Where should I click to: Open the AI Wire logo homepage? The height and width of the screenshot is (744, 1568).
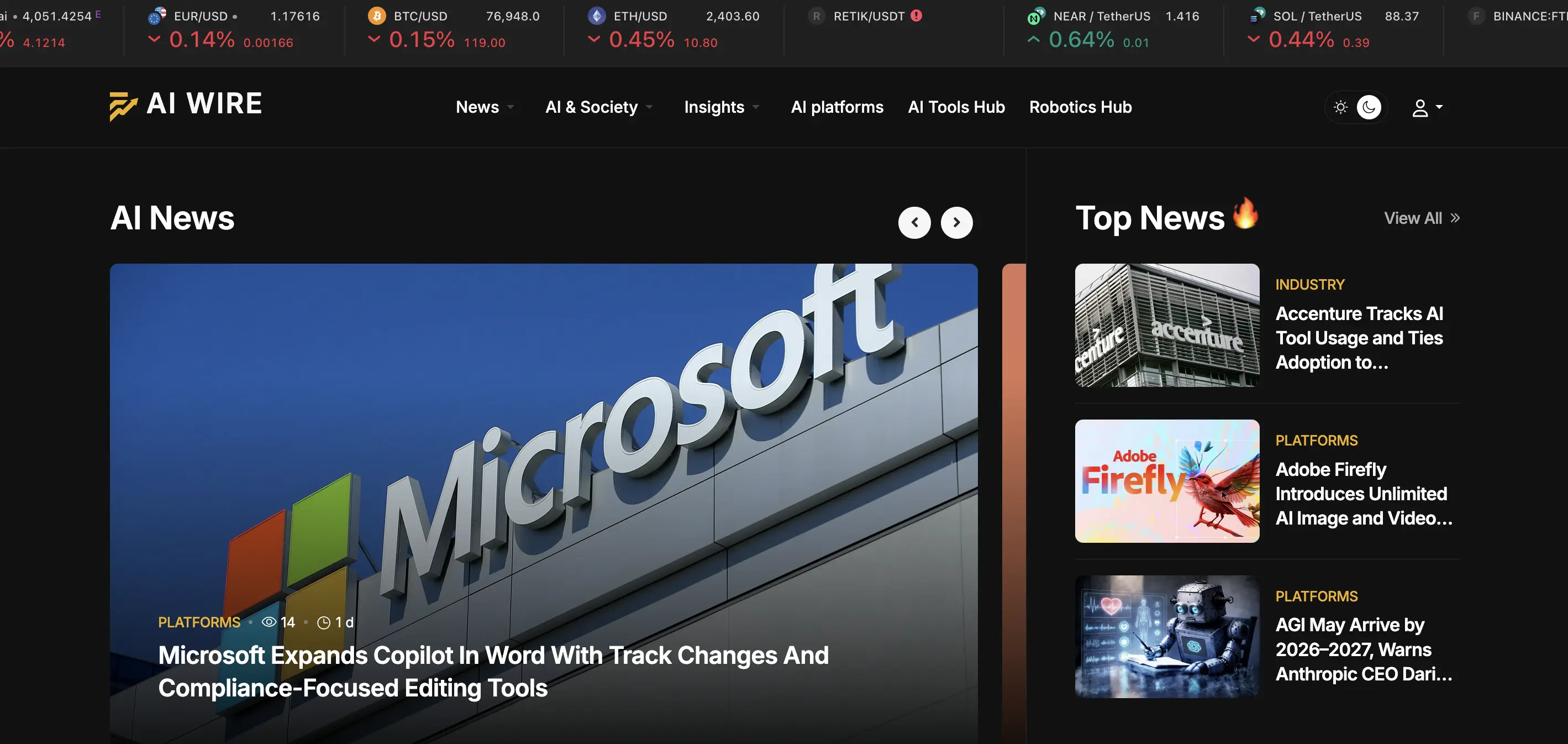click(185, 106)
